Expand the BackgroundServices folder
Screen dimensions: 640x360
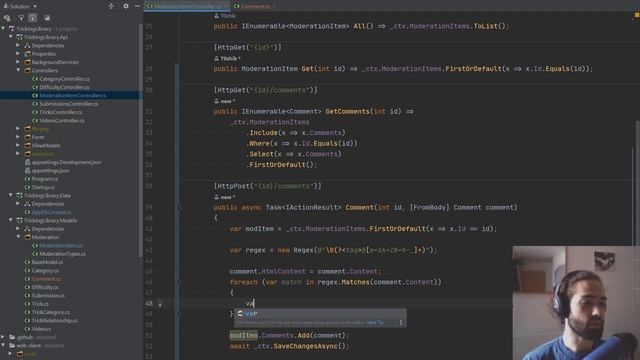tap(18, 62)
